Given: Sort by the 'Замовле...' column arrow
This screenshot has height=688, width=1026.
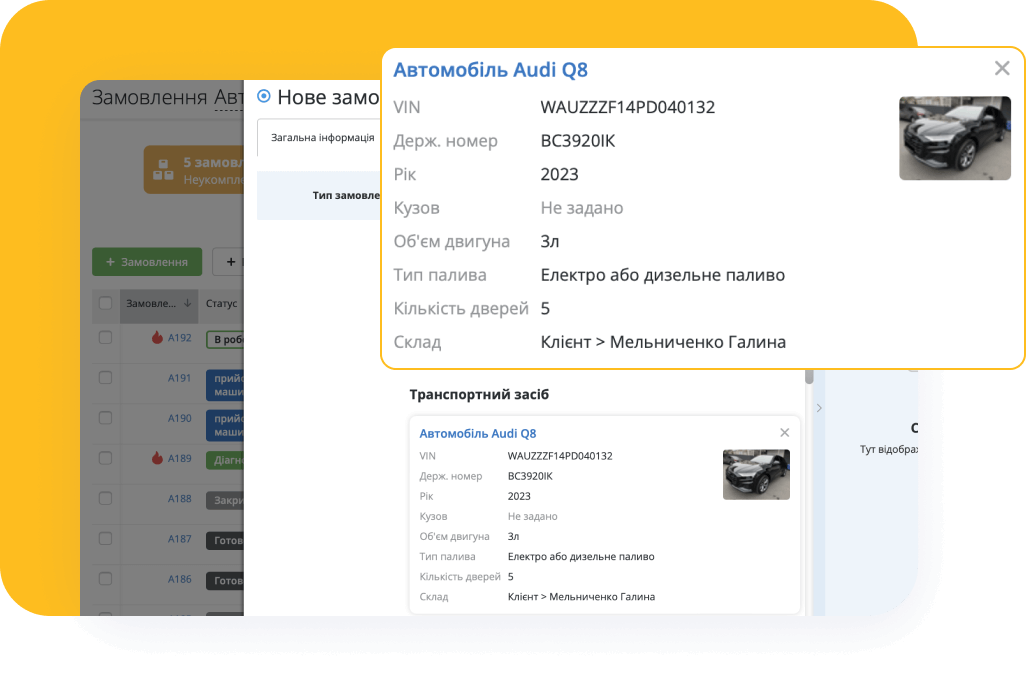Looking at the screenshot, I should coord(187,303).
